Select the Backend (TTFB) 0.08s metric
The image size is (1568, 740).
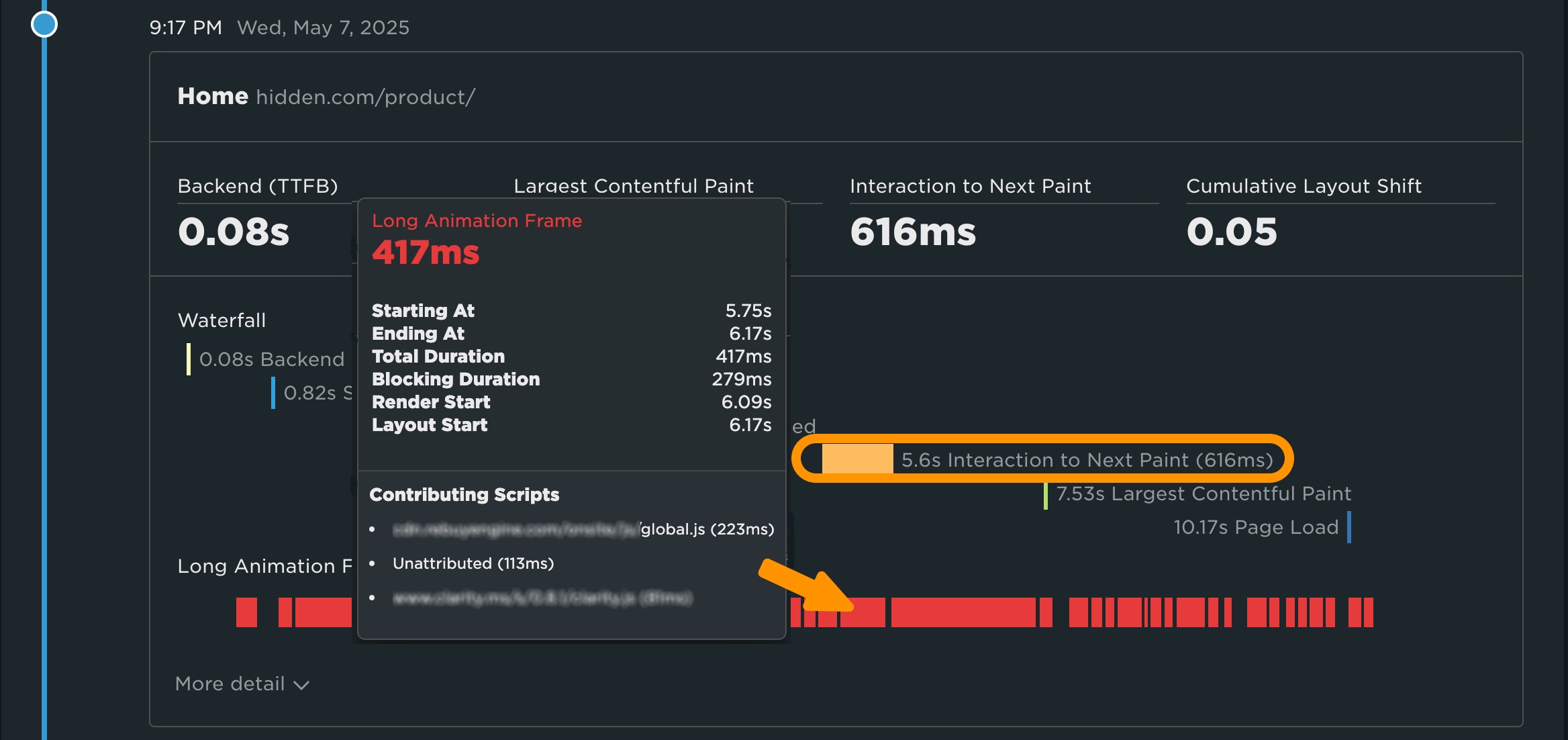234,232
